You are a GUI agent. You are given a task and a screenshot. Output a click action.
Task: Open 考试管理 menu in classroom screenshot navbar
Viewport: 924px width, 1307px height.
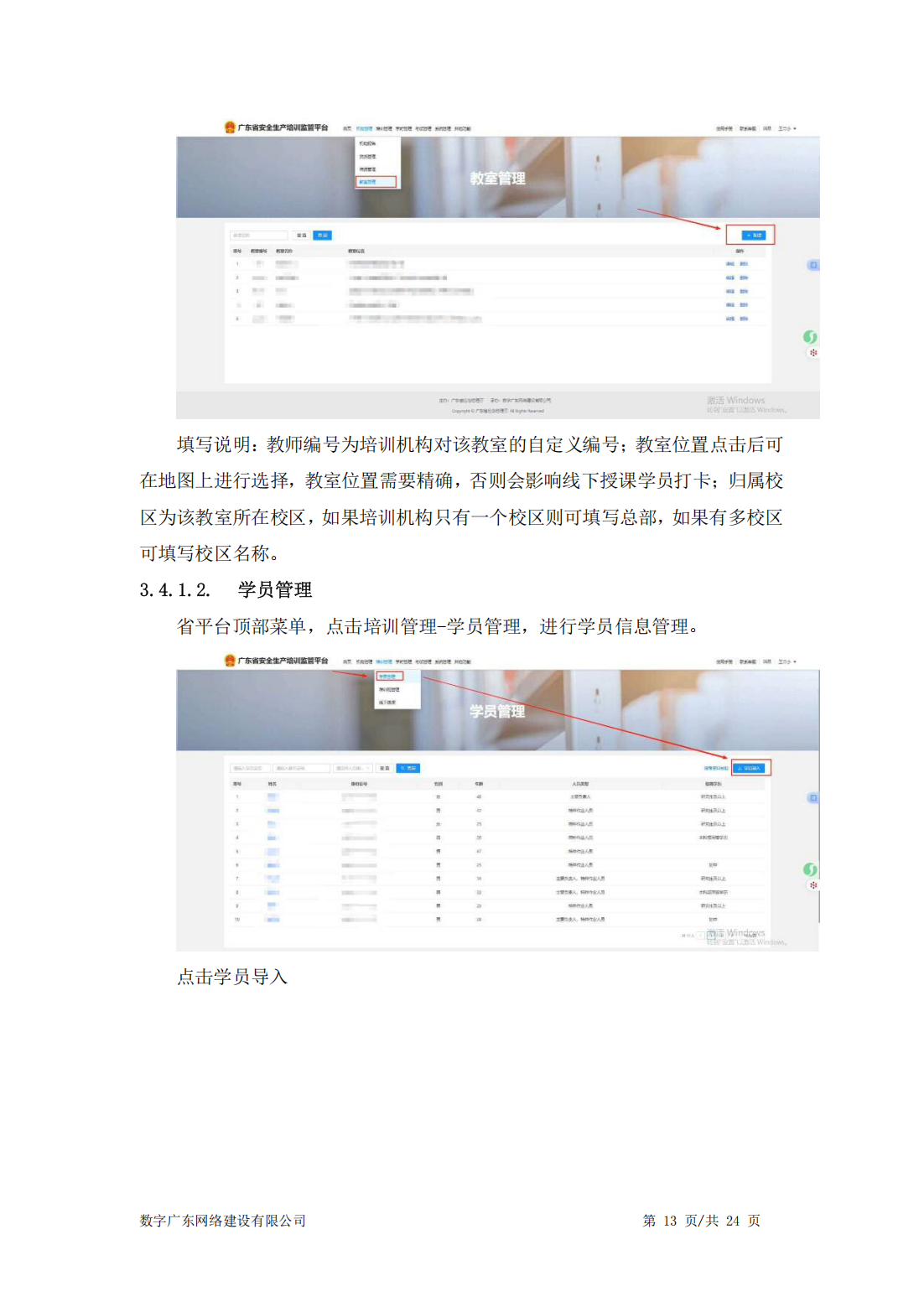point(423,129)
